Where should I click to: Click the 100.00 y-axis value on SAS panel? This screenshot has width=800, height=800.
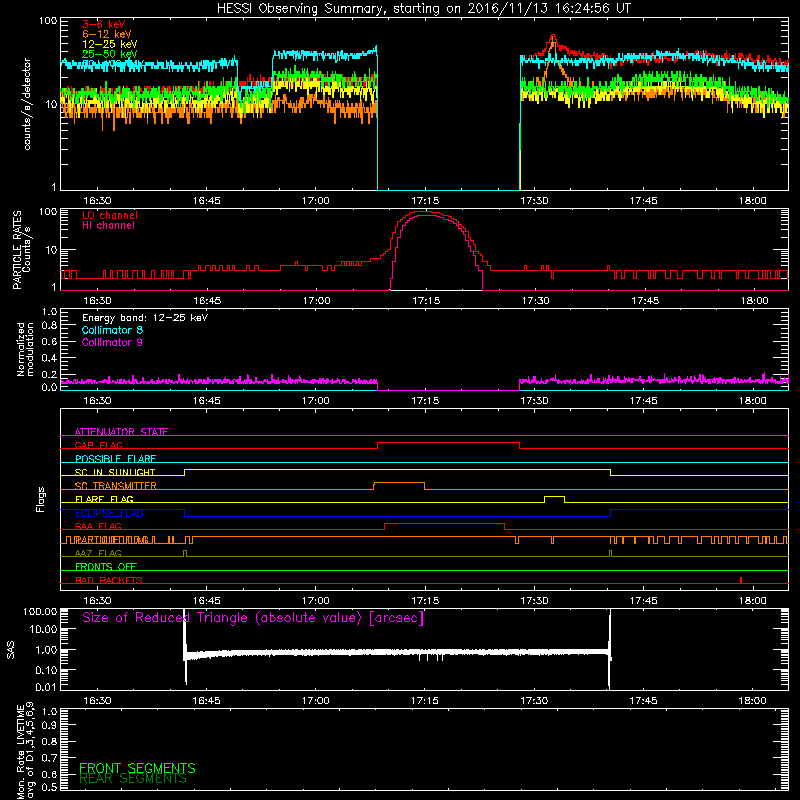pyautogui.click(x=40, y=611)
